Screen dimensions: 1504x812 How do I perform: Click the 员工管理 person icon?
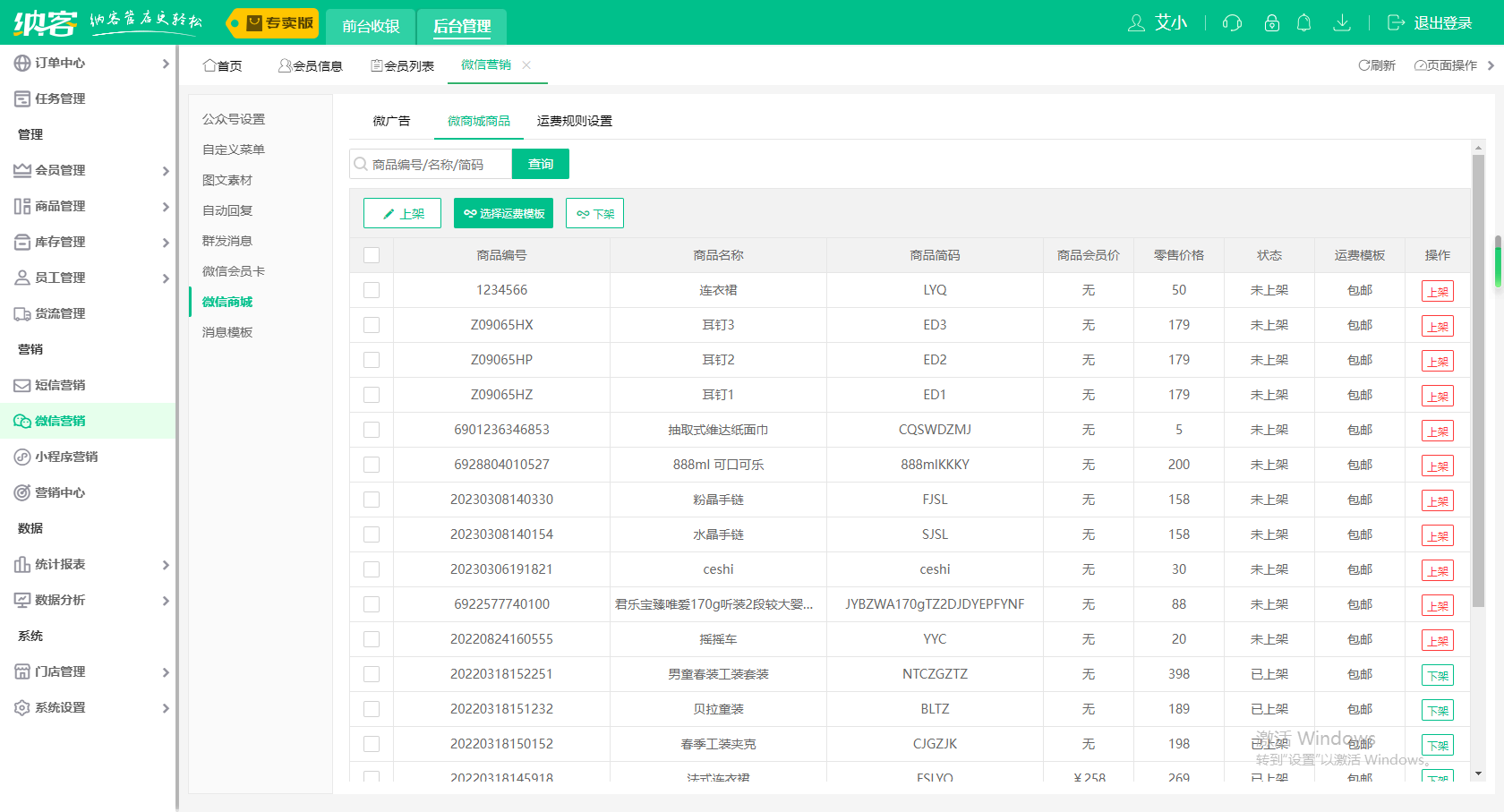[x=22, y=278]
